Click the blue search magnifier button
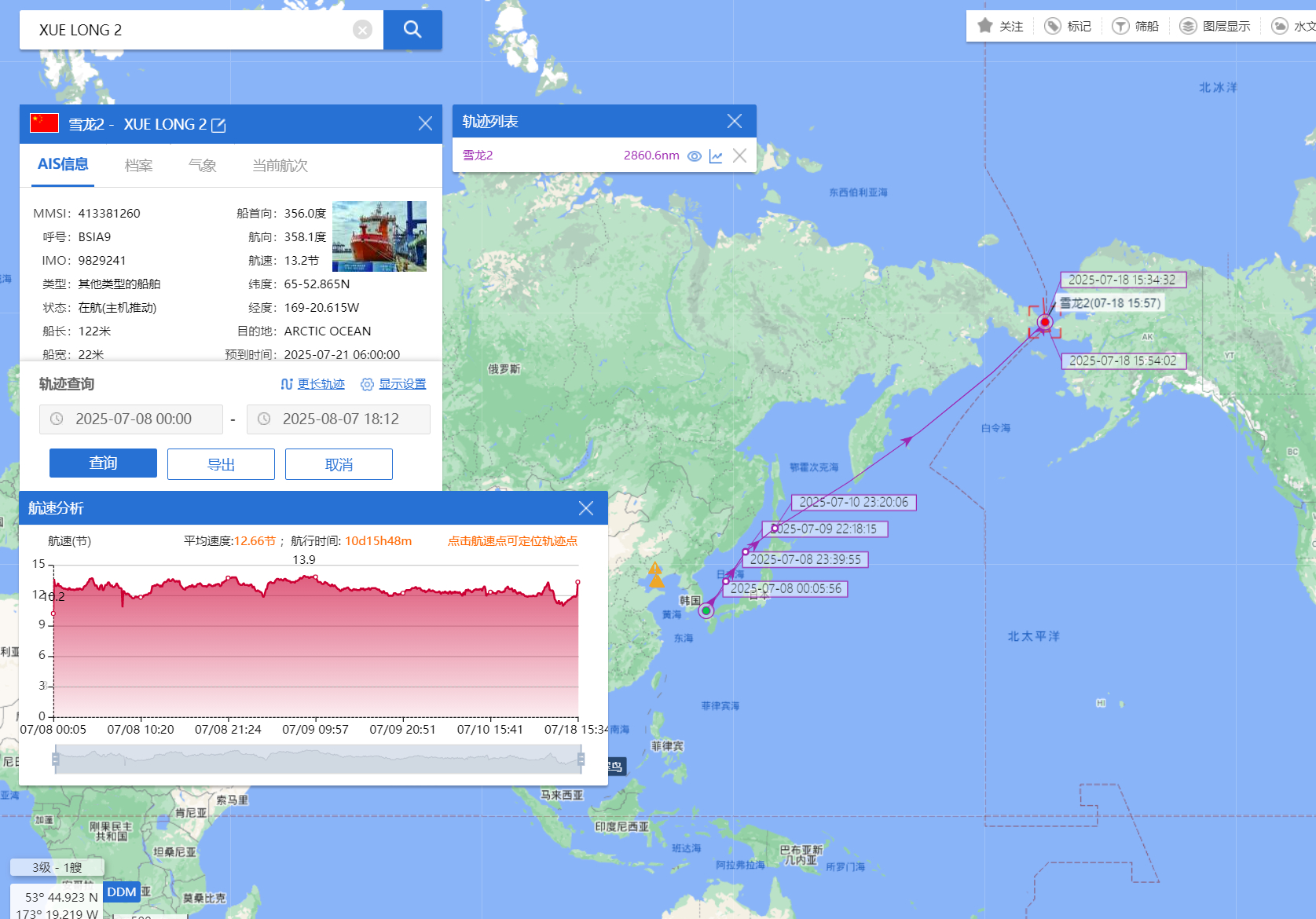This screenshot has height=919, width=1316. point(412,30)
